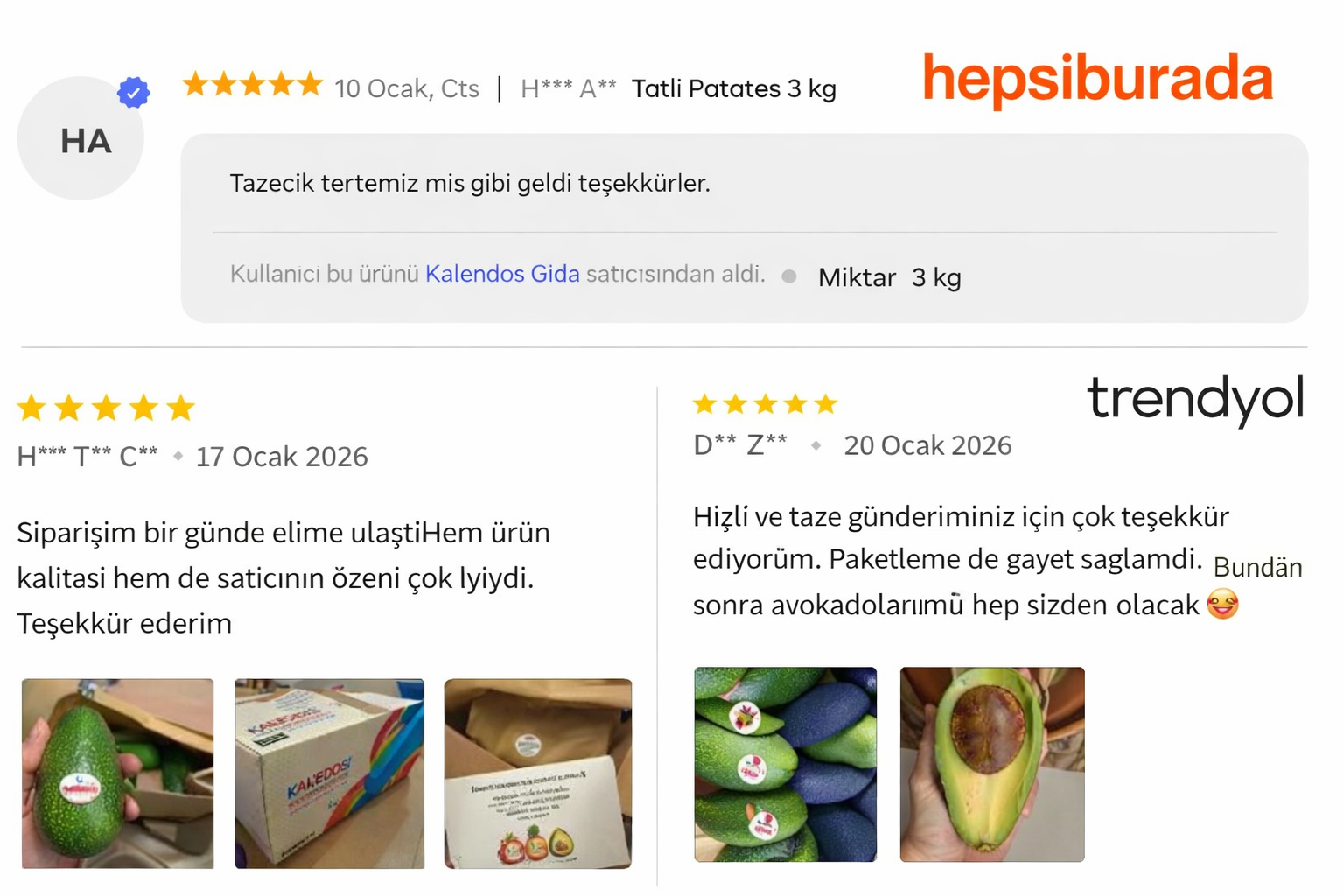Open the hand-held avocado photo thumbnail
This screenshot has height=896, width=1344.
point(117,773)
